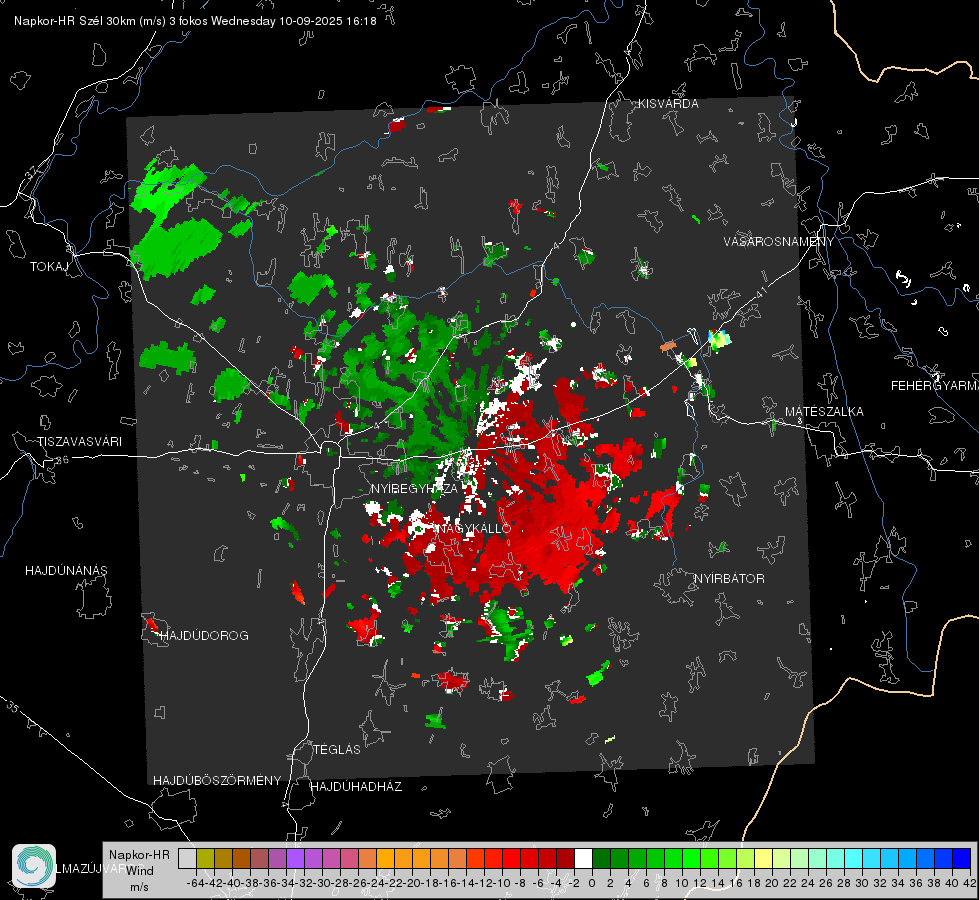
Task: Pick the deep blue swatch between 40 and 42
Action: click(962, 858)
